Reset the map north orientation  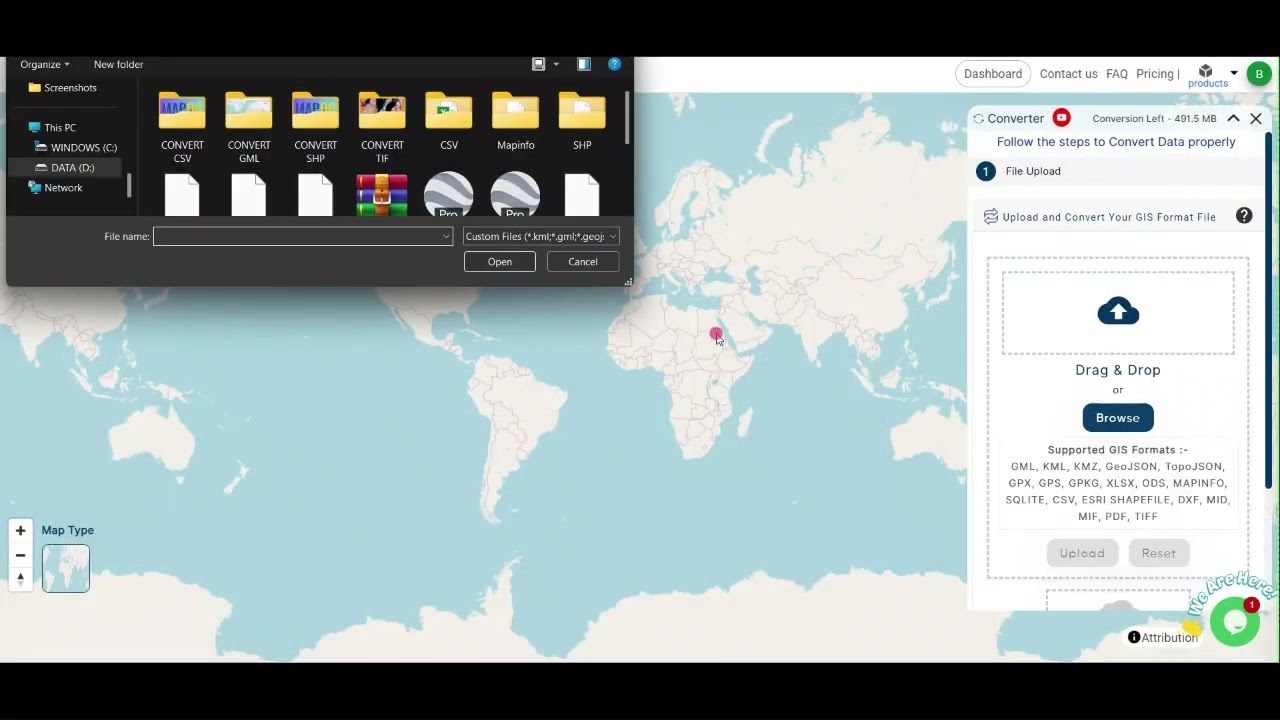coord(20,579)
